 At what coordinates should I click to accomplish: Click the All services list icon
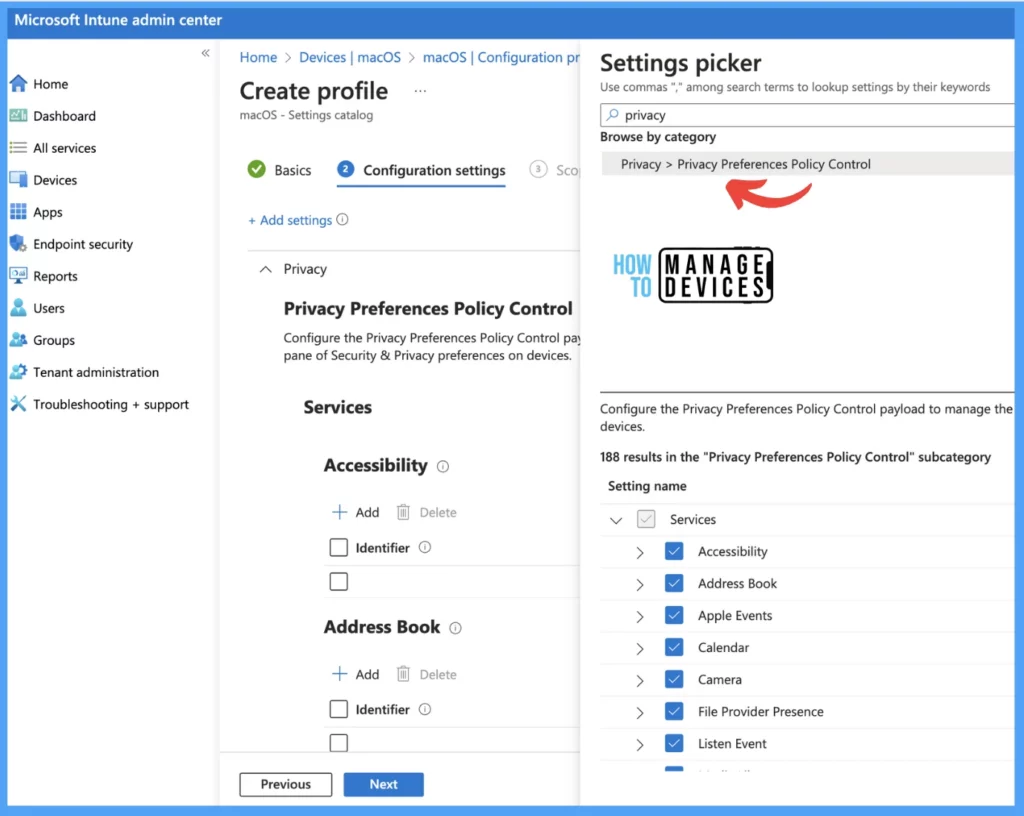18,148
